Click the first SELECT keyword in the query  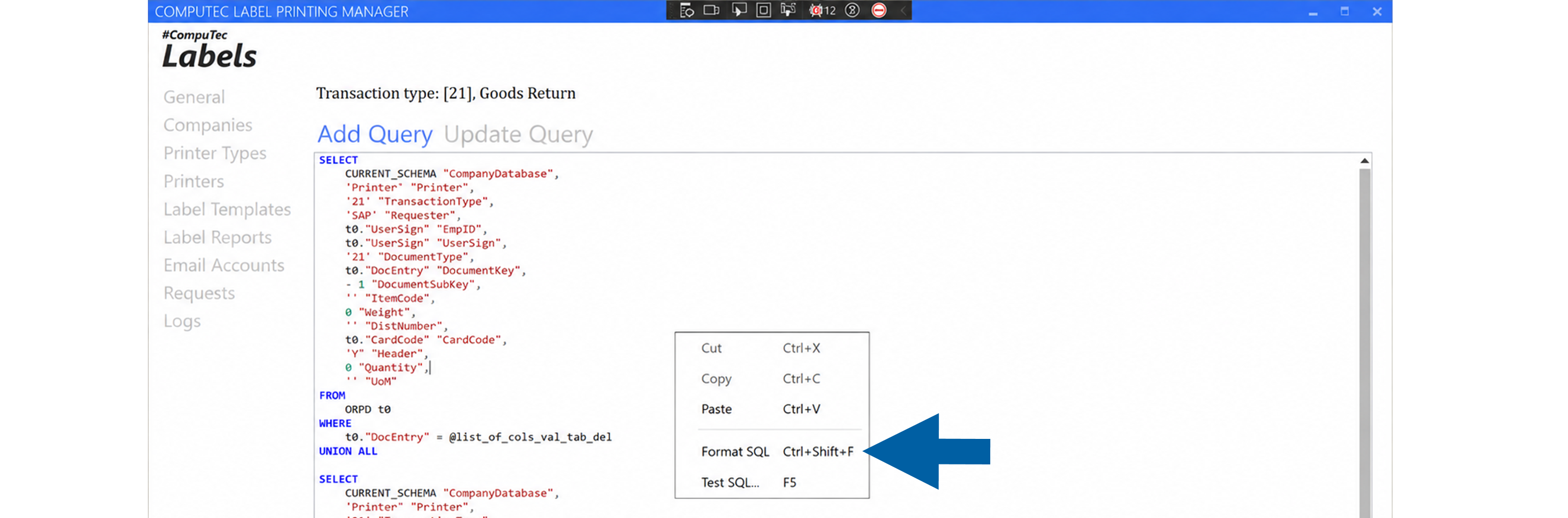339,160
